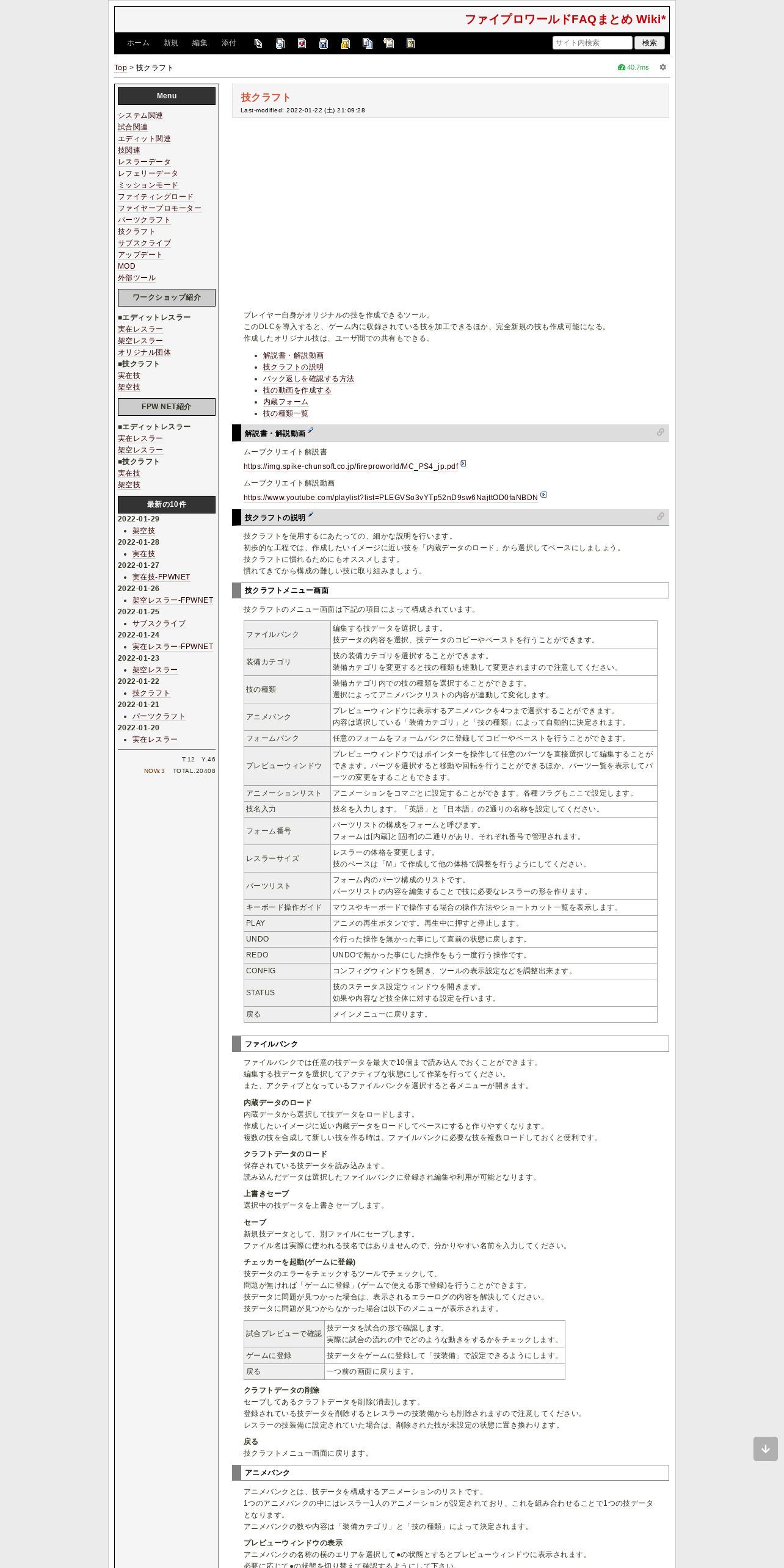
Task: Open the 編集 menu item
Action: click(200, 43)
